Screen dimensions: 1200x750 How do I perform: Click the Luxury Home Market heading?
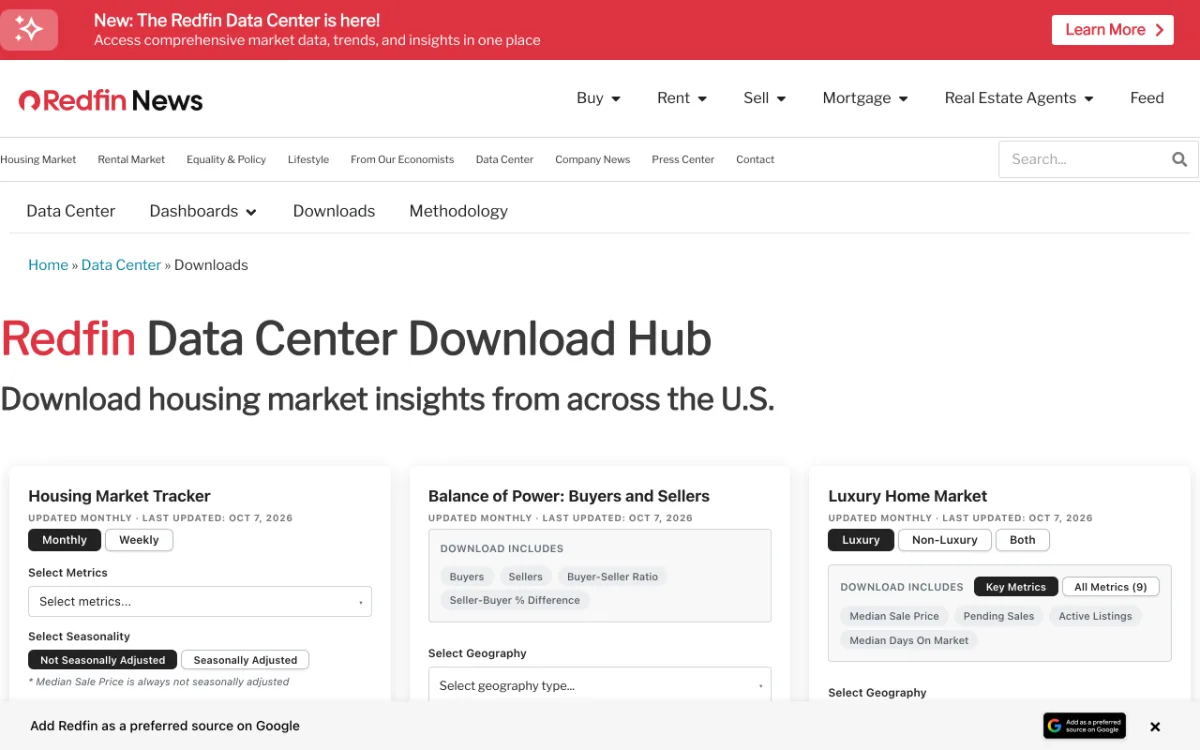click(x=907, y=496)
